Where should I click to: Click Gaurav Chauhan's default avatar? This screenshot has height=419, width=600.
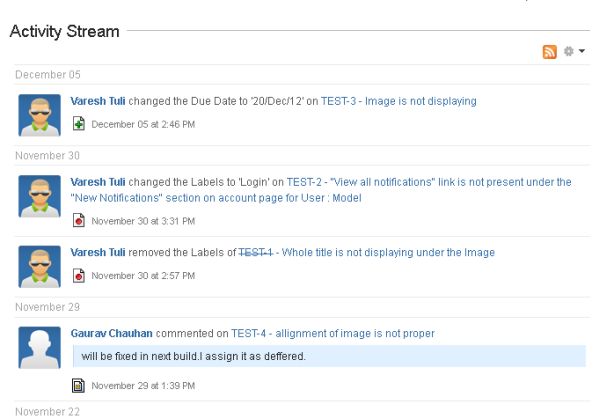click(x=39, y=347)
